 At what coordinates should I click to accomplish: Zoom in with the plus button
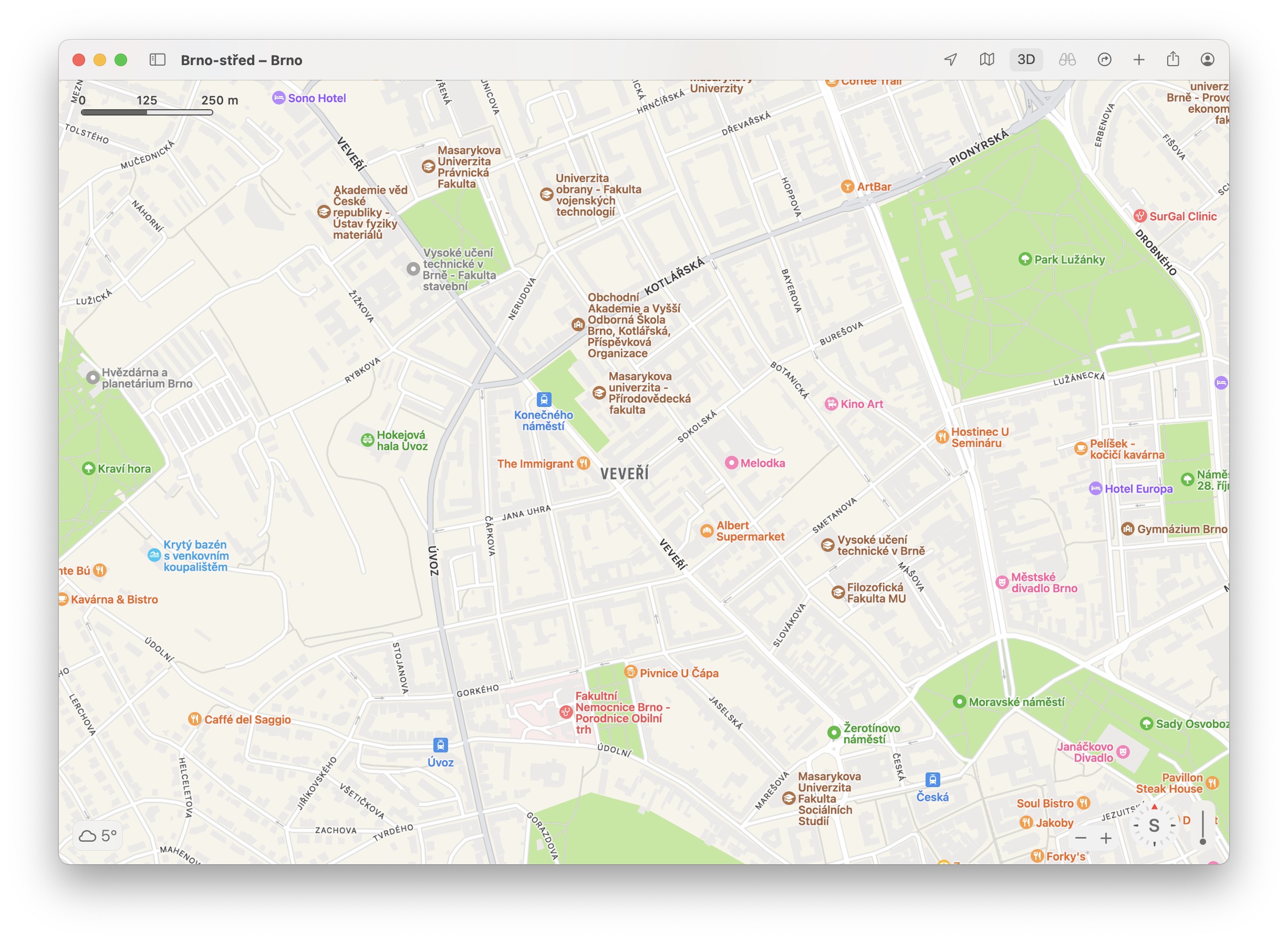(x=1106, y=838)
